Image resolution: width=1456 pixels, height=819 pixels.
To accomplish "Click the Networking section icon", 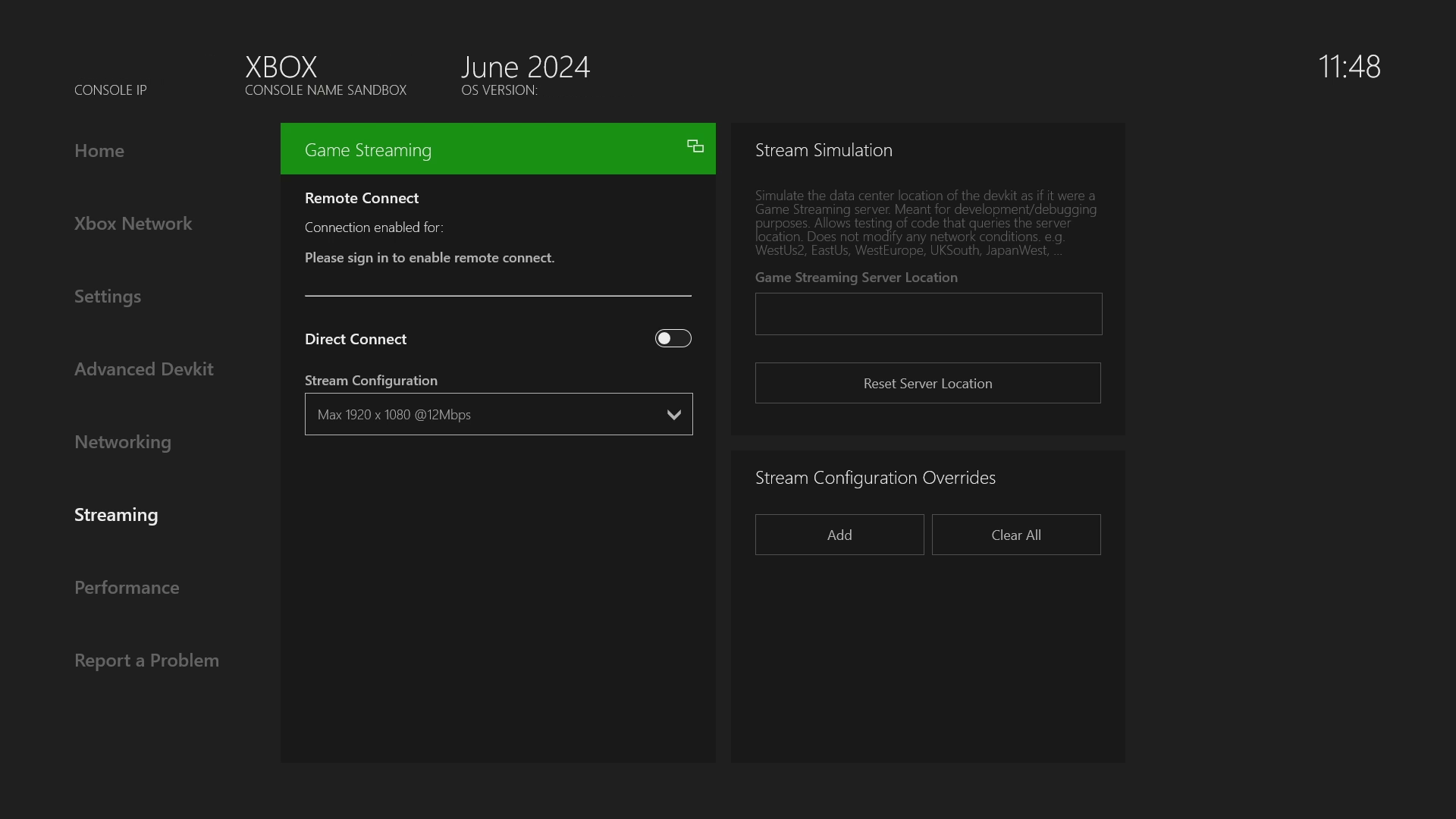I will [122, 440].
